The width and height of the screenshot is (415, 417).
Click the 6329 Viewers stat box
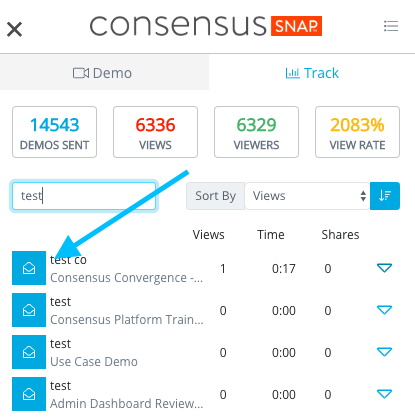coord(256,132)
